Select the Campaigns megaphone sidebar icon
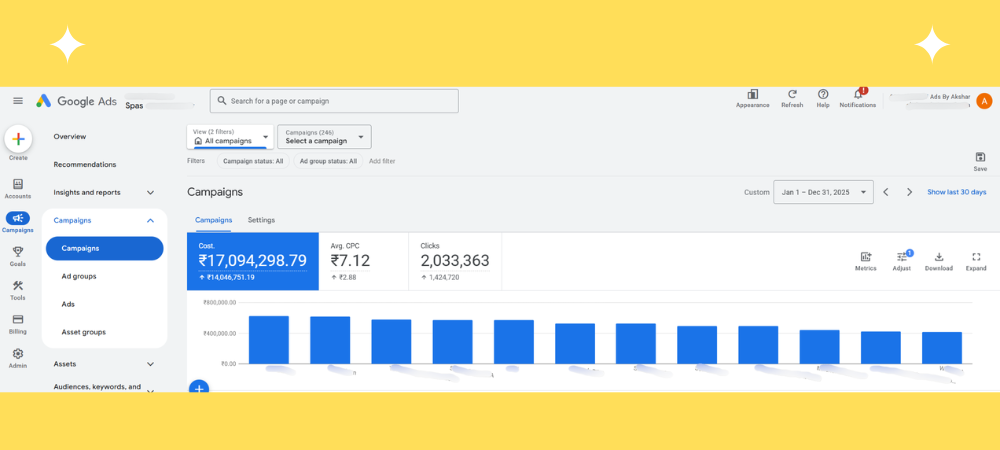This screenshot has height=450, width=1000. point(18,219)
